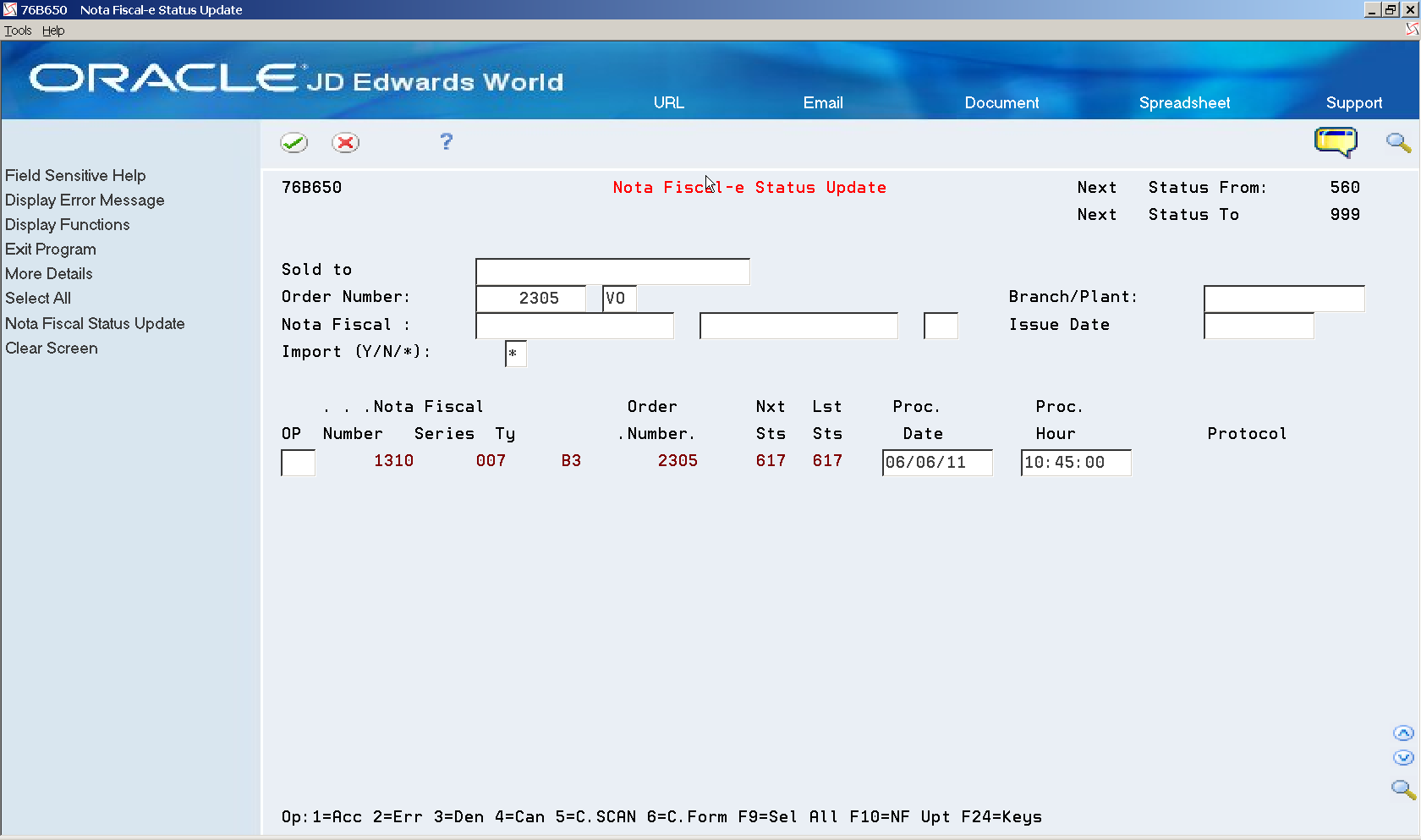Click the order type field showing VO

point(619,299)
